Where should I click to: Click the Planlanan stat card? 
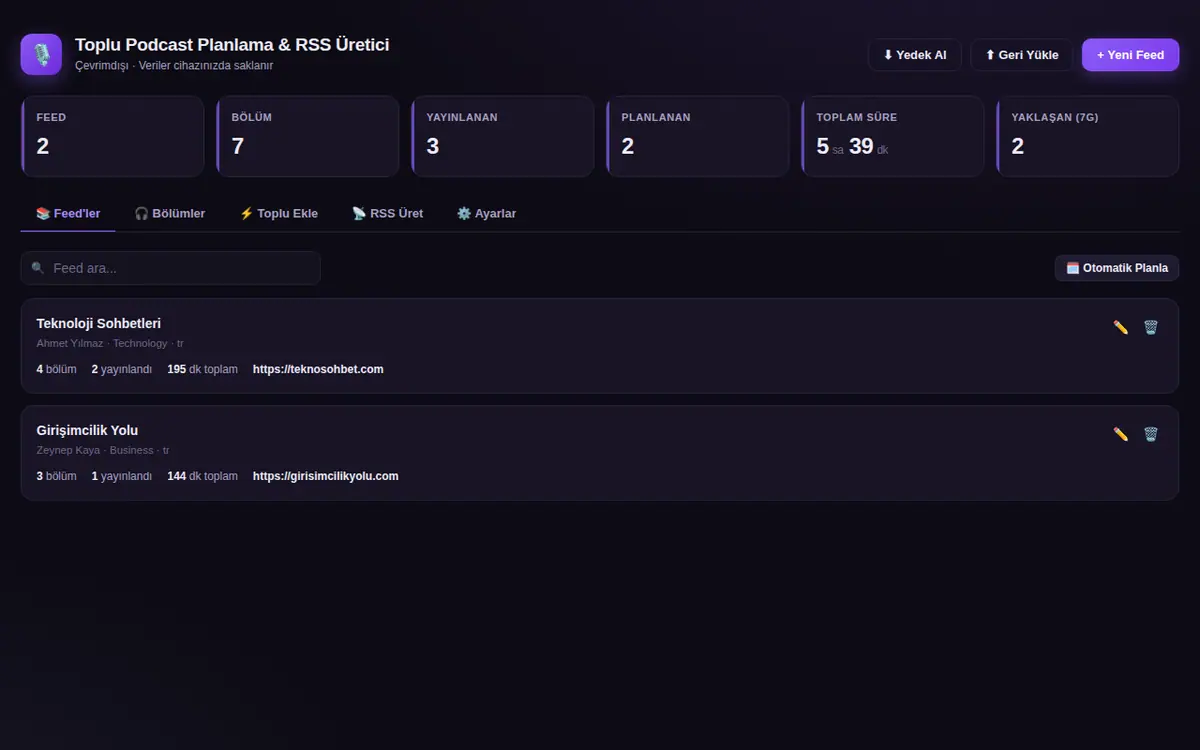pos(697,136)
